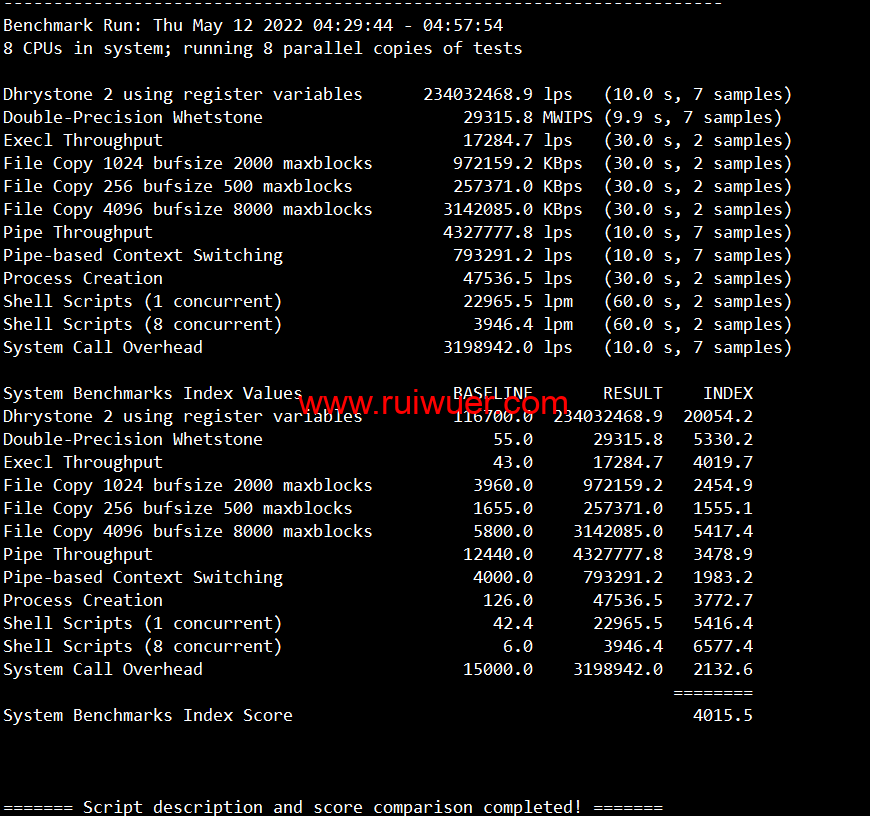Select the System Call Overhead index 2132.6

(722, 669)
